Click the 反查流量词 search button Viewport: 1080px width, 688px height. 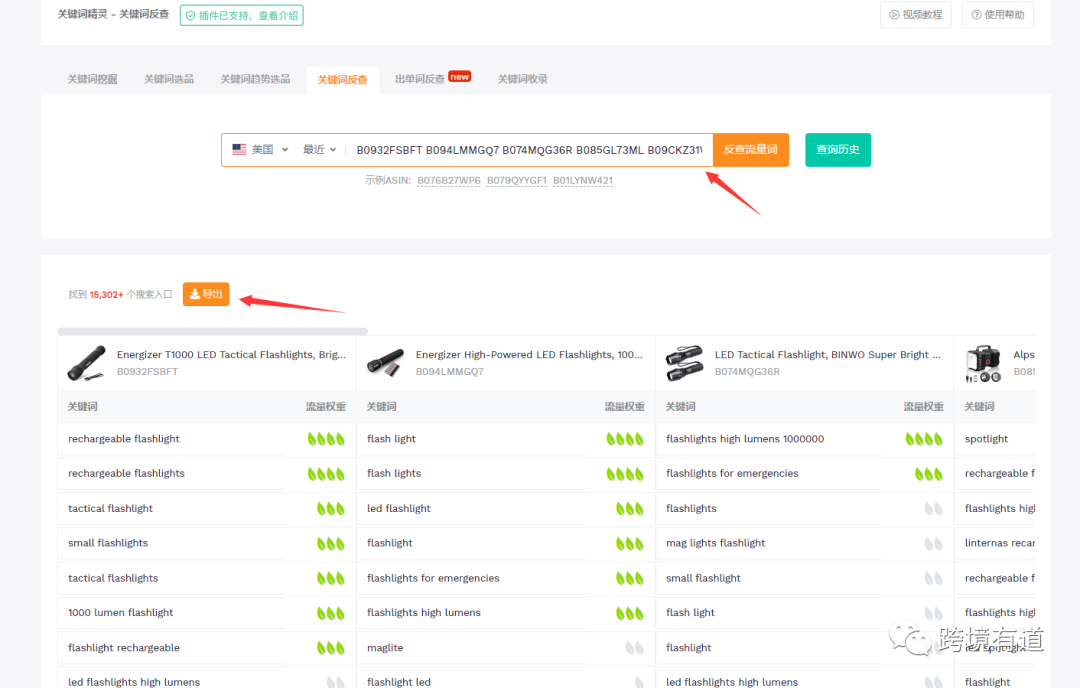pyautogui.click(x=751, y=149)
